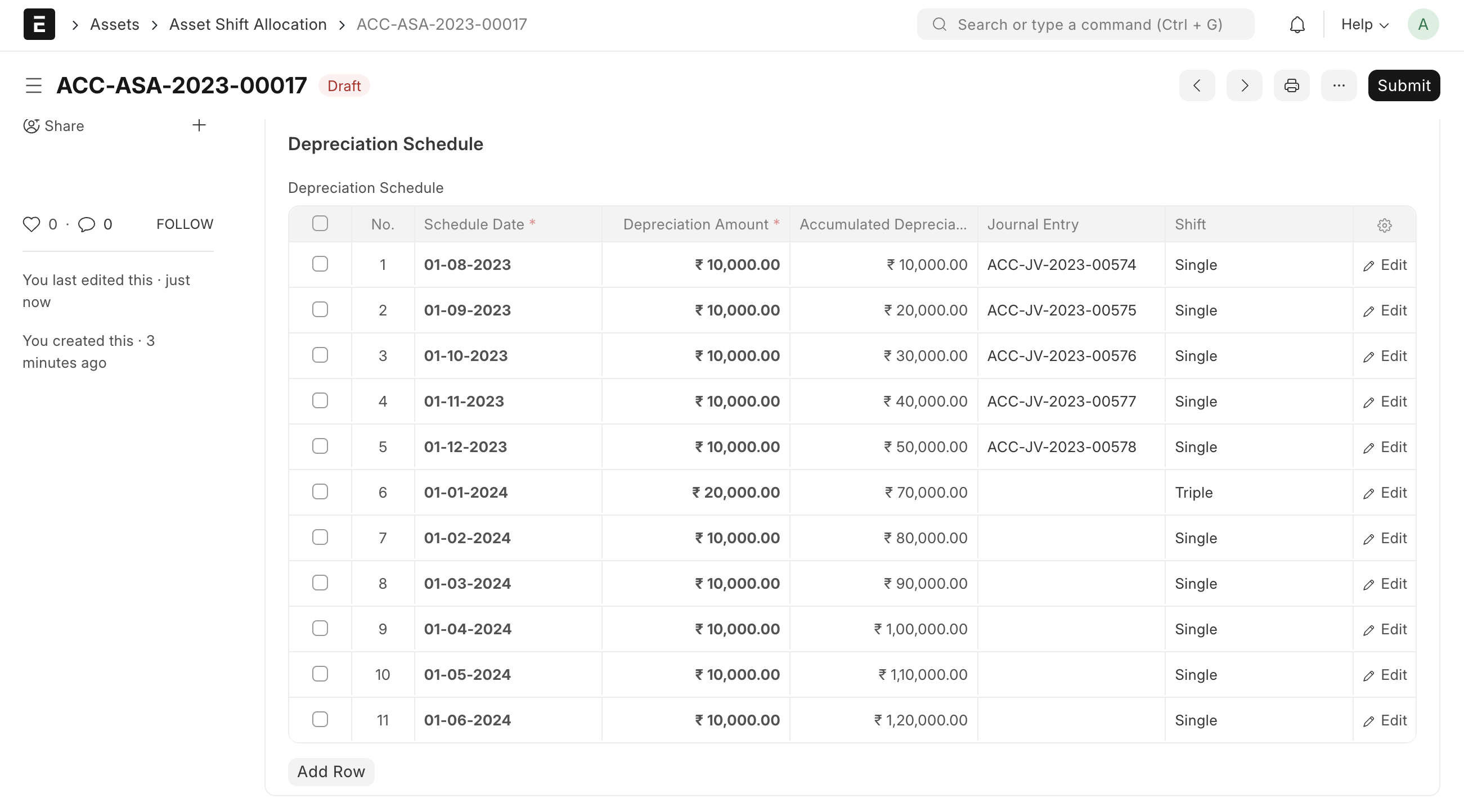Go to previous document arrow
The height and width of the screenshot is (812, 1464).
[1197, 85]
